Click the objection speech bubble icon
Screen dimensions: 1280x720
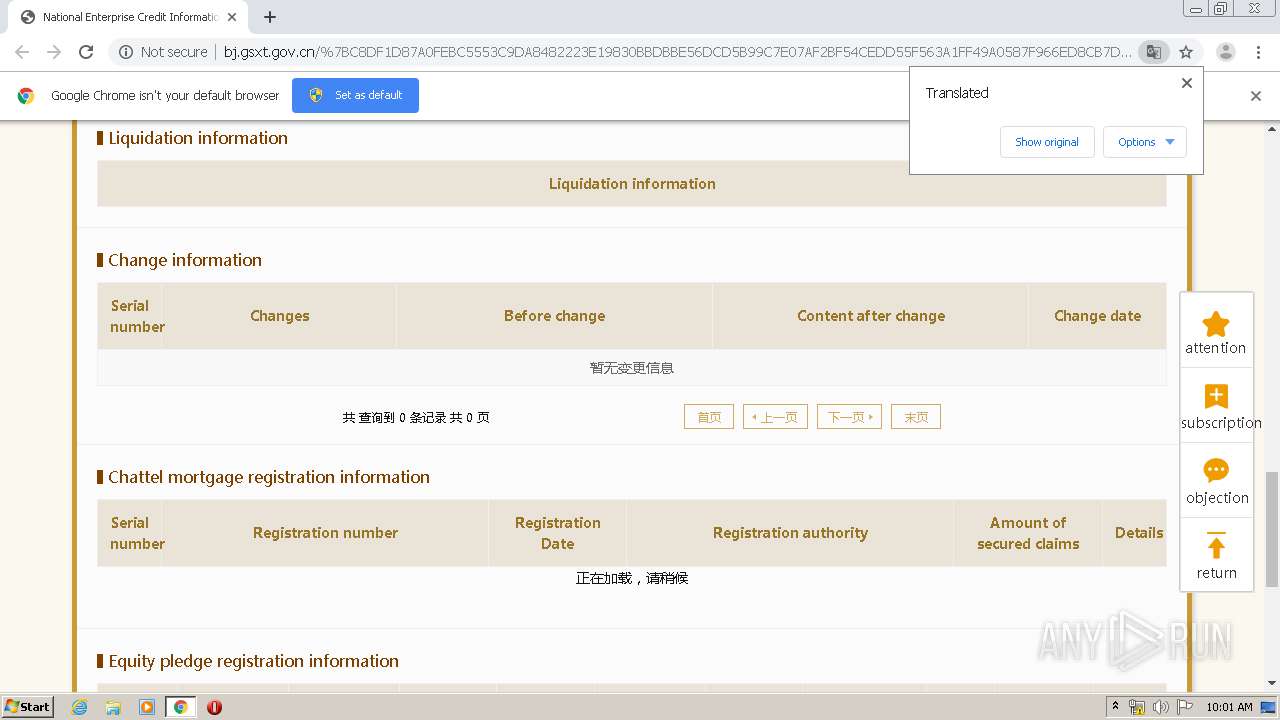(x=1216, y=470)
